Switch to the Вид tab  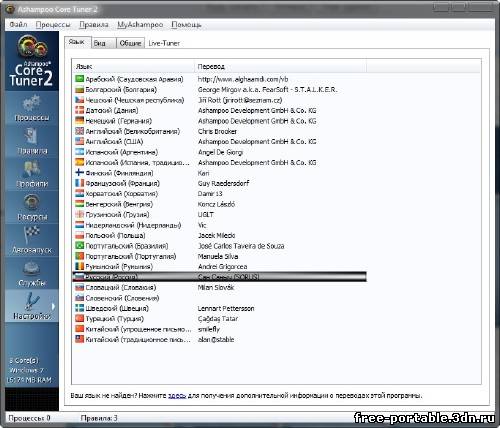[x=104, y=43]
